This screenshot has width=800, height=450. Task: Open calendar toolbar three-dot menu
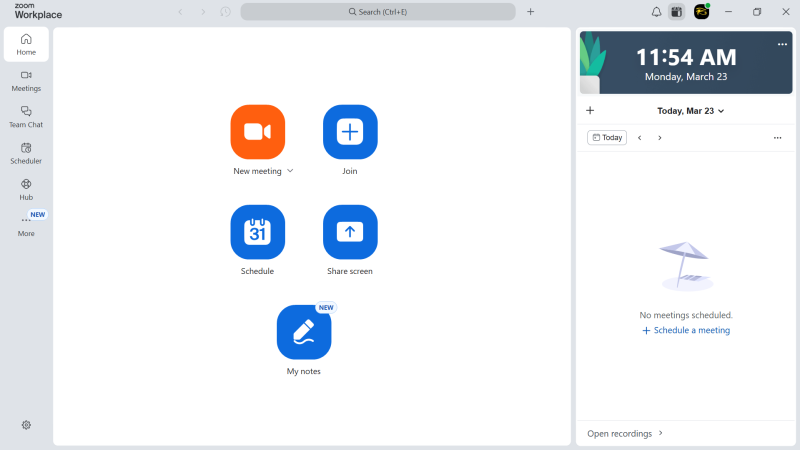777,138
